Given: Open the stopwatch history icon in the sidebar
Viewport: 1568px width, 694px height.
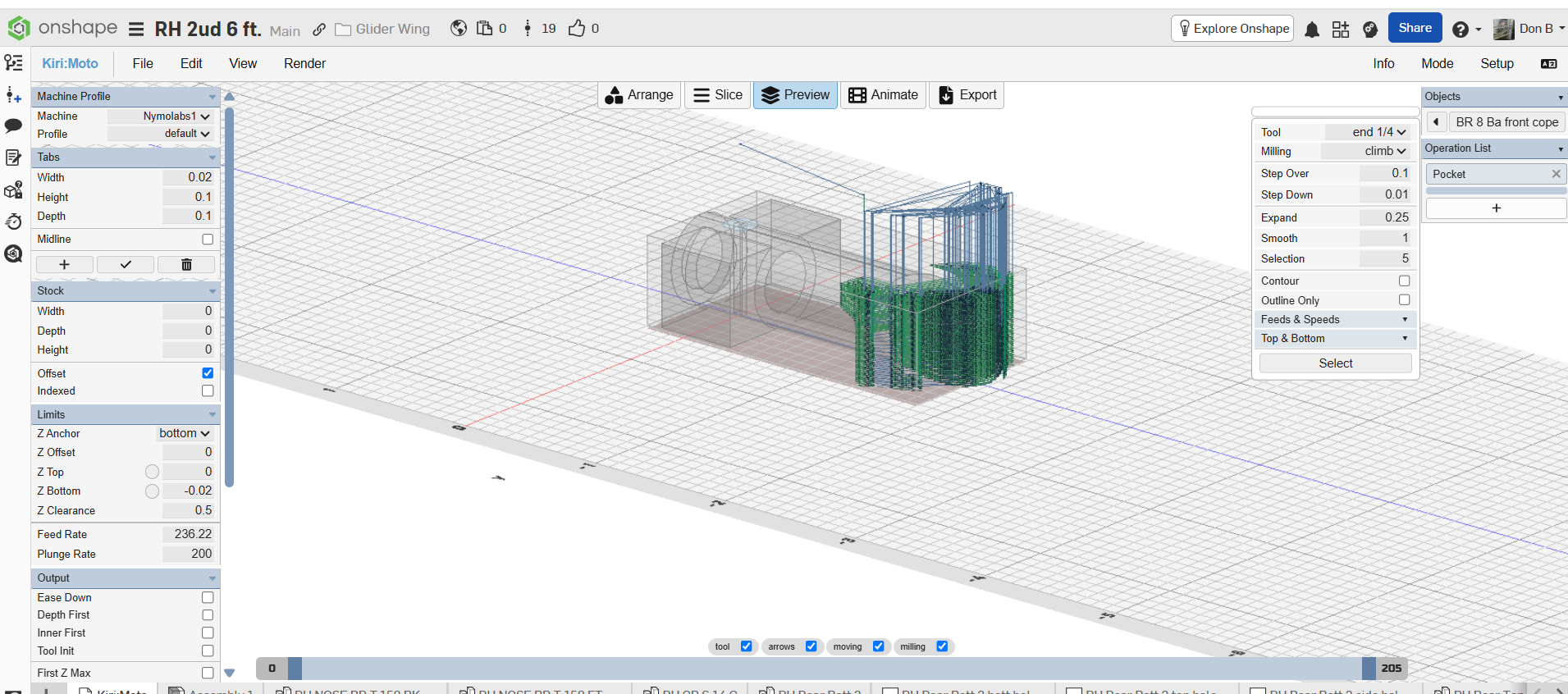Looking at the screenshot, I should [x=13, y=221].
